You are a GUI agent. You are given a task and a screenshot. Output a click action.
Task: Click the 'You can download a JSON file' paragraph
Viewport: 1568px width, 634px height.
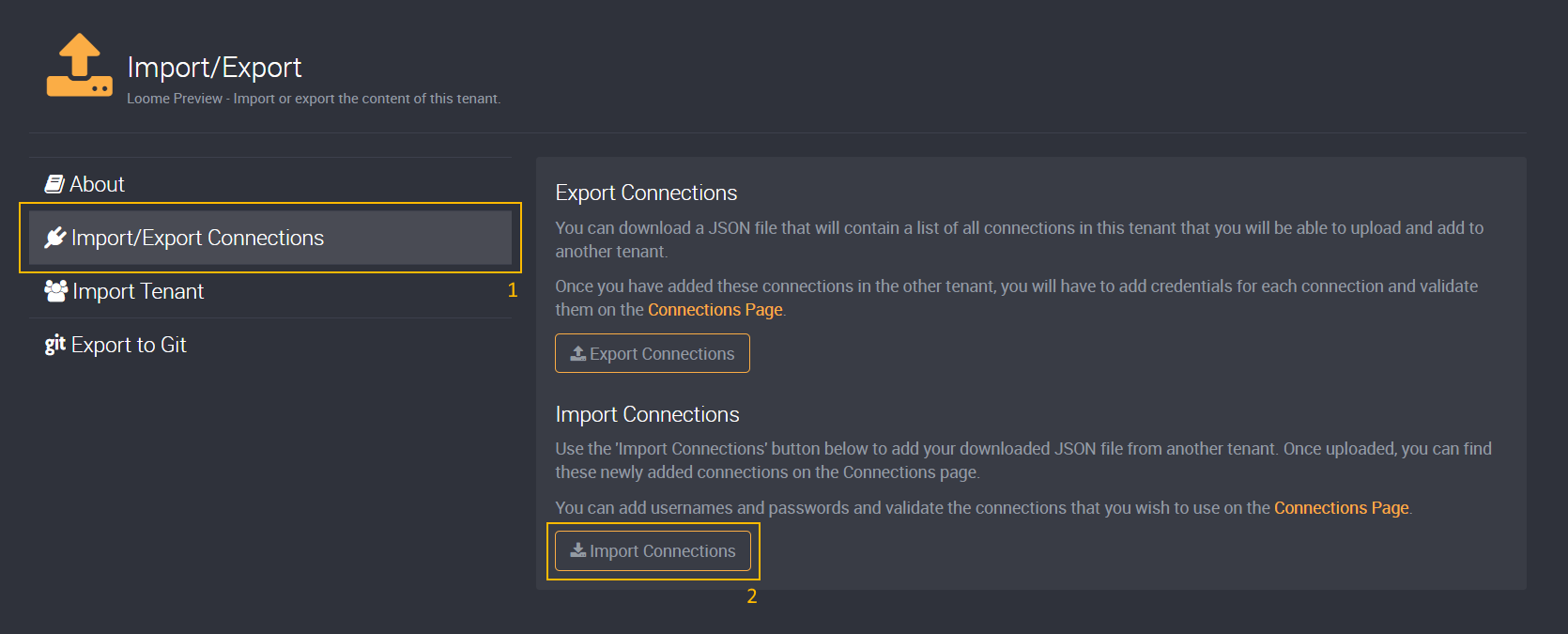pos(1020,240)
